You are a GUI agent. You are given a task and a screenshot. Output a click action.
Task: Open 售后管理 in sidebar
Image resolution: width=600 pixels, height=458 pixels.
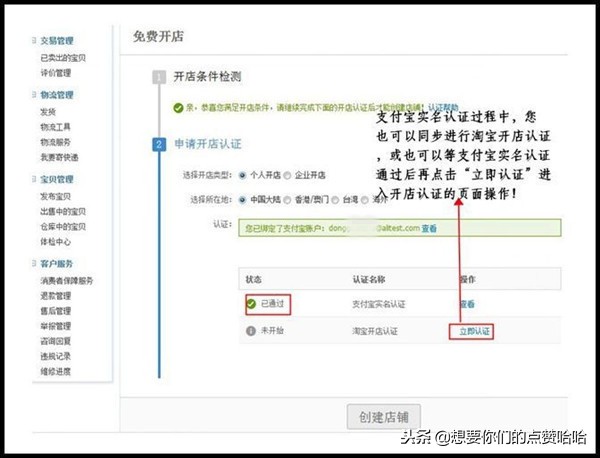point(55,311)
